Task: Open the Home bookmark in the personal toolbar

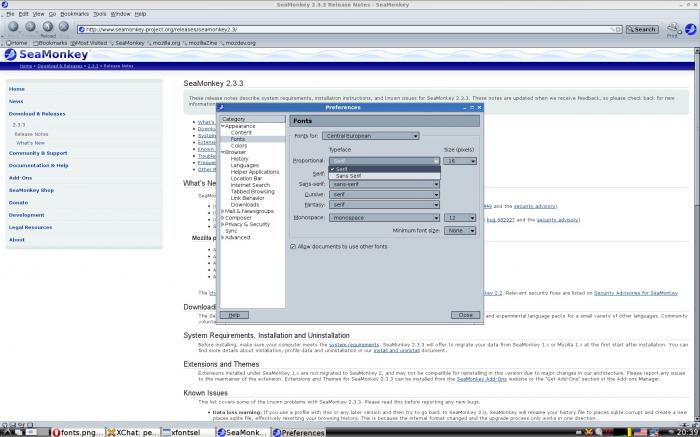Action: click(17, 43)
